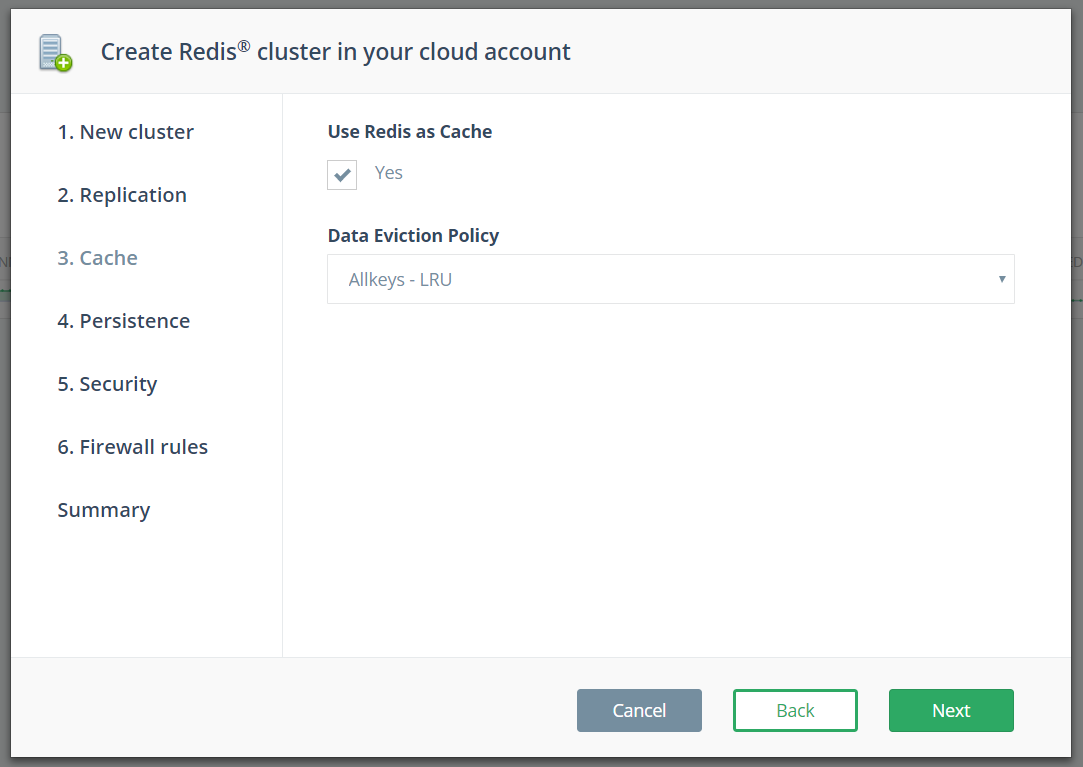Uncheck the "Yes" Use Redis as Cache checkbox
Viewport: 1083px width, 767px height.
point(341,174)
